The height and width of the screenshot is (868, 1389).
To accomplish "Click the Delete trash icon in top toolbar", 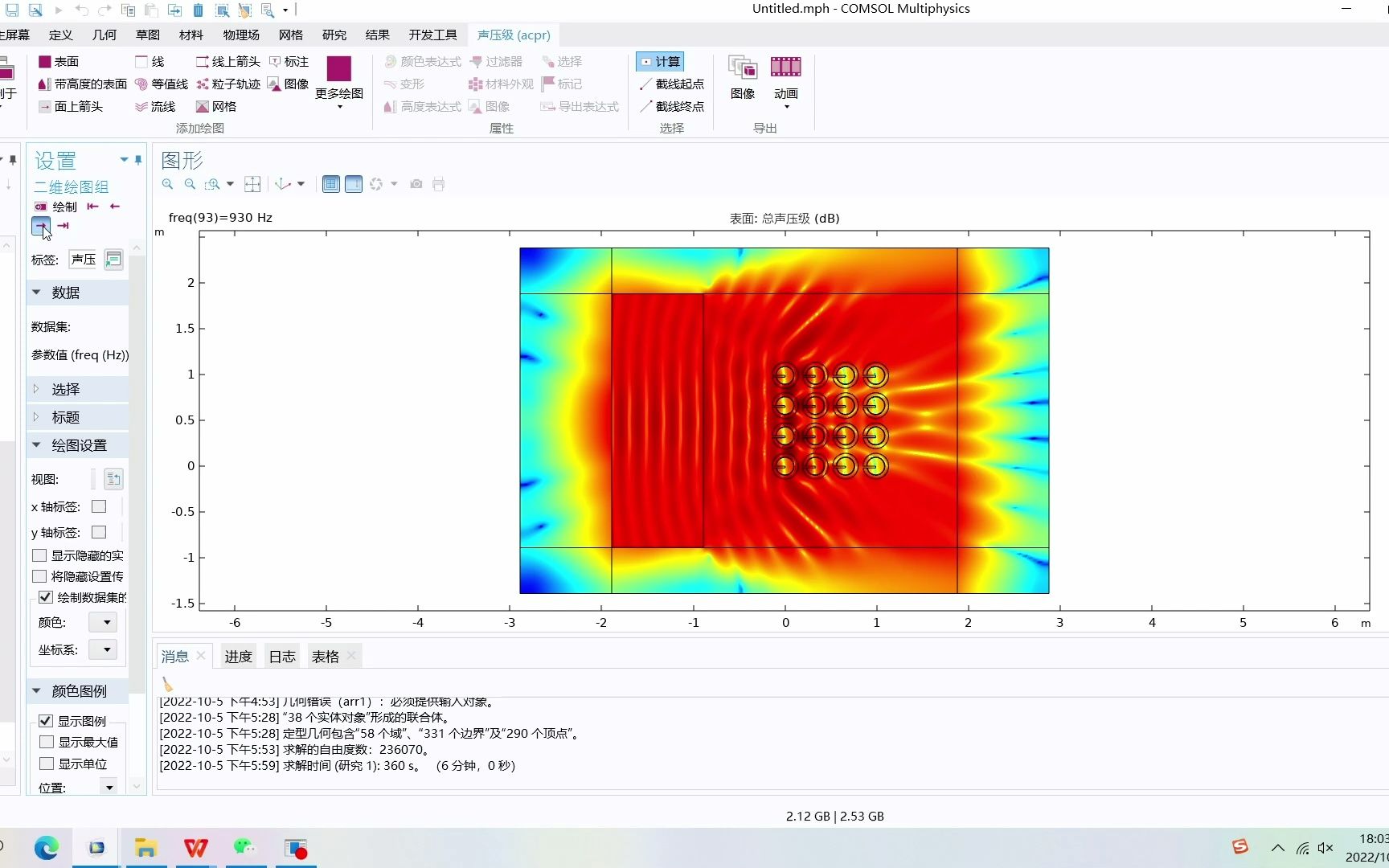I will pos(198,10).
